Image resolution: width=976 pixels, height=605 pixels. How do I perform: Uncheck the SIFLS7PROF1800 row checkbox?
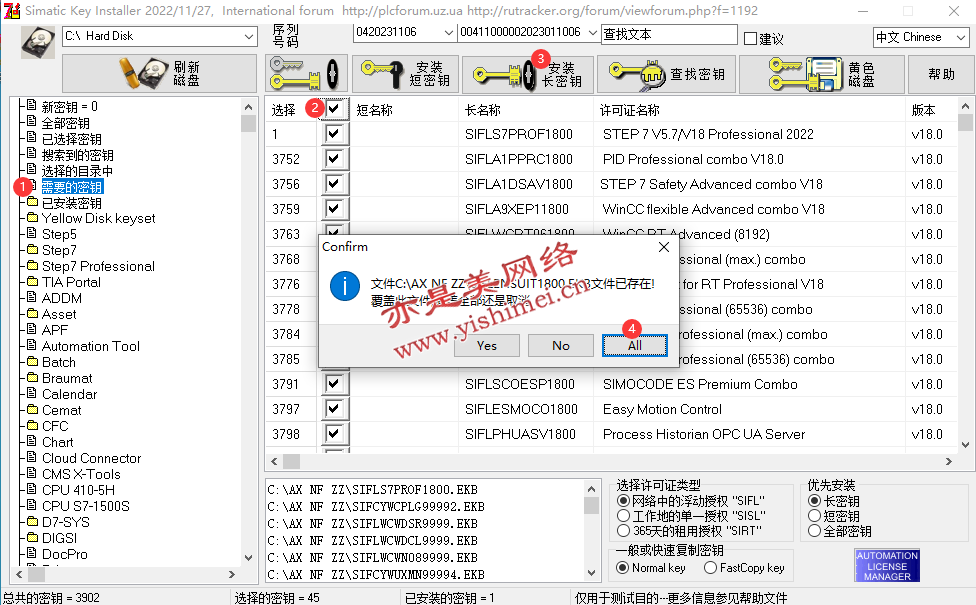pyautogui.click(x=335, y=133)
